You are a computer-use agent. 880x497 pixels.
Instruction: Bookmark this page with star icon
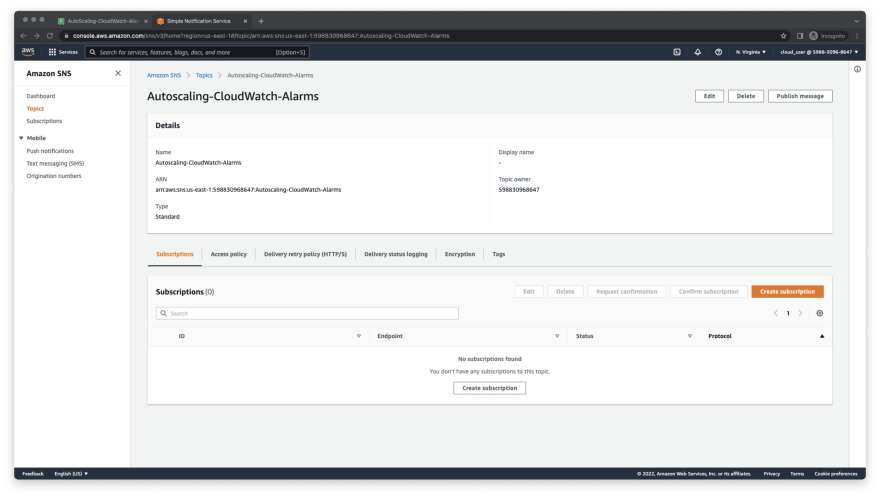(783, 36)
